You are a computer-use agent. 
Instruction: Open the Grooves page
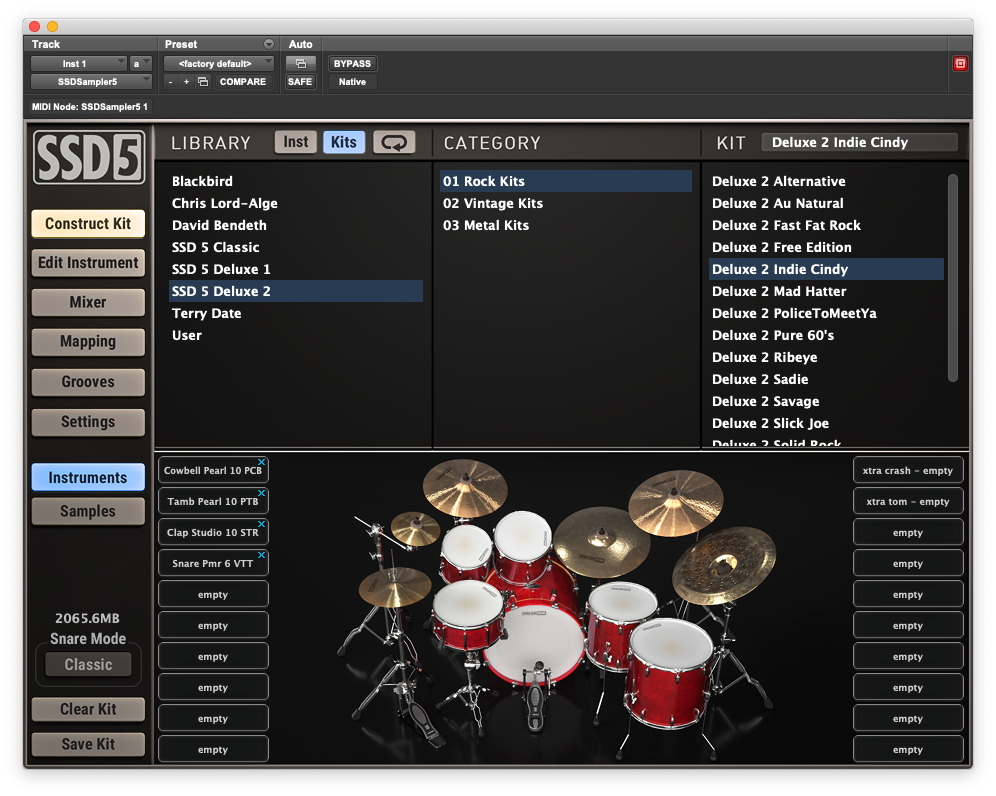(88, 382)
